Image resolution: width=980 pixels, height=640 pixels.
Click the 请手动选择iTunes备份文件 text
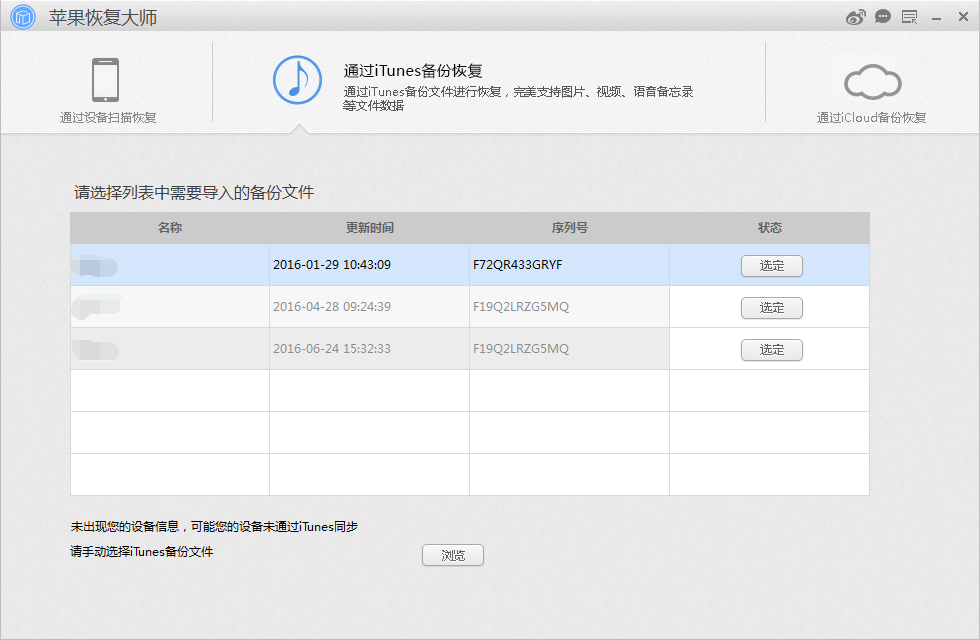[141, 551]
